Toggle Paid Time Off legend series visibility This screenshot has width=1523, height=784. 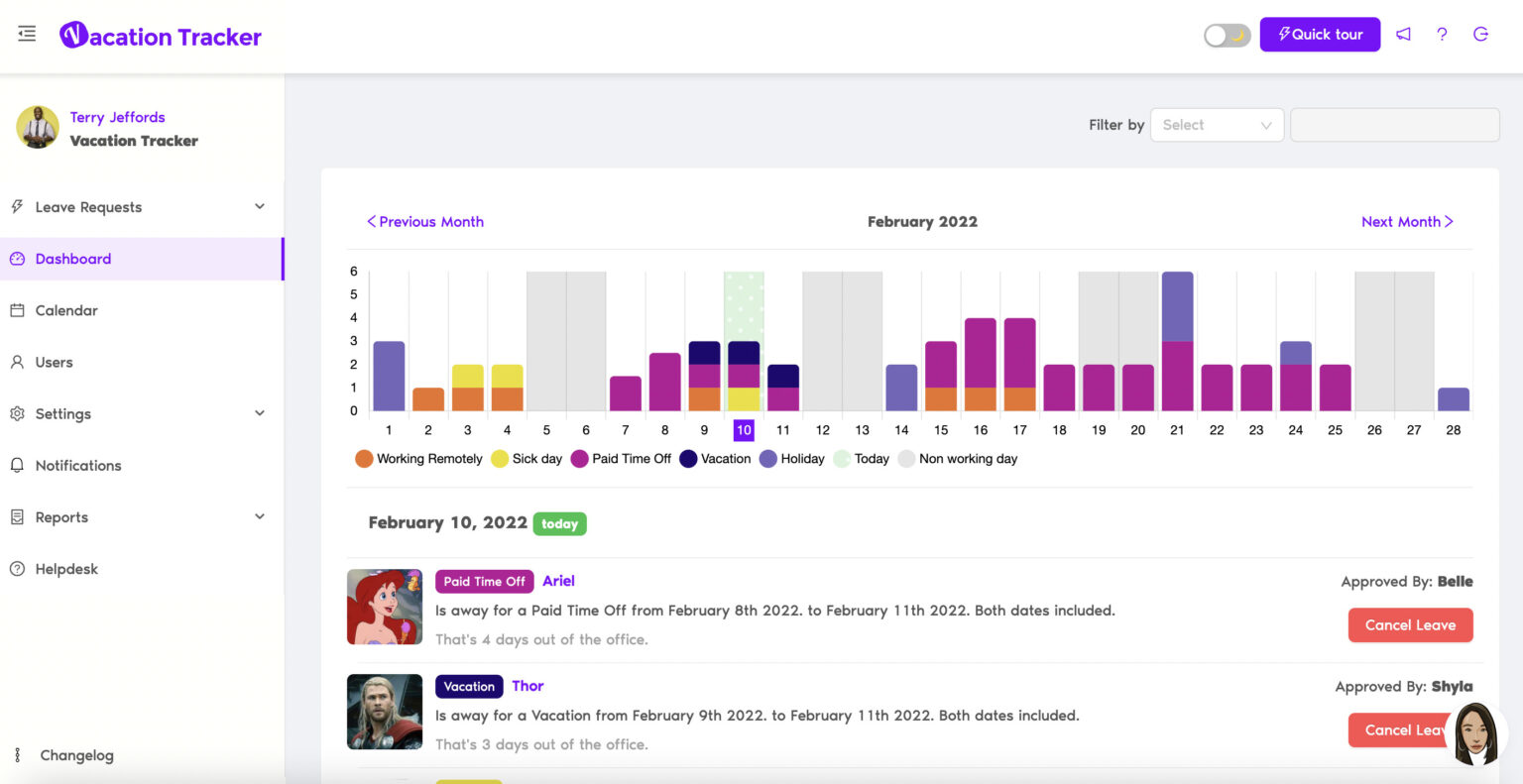pos(622,459)
